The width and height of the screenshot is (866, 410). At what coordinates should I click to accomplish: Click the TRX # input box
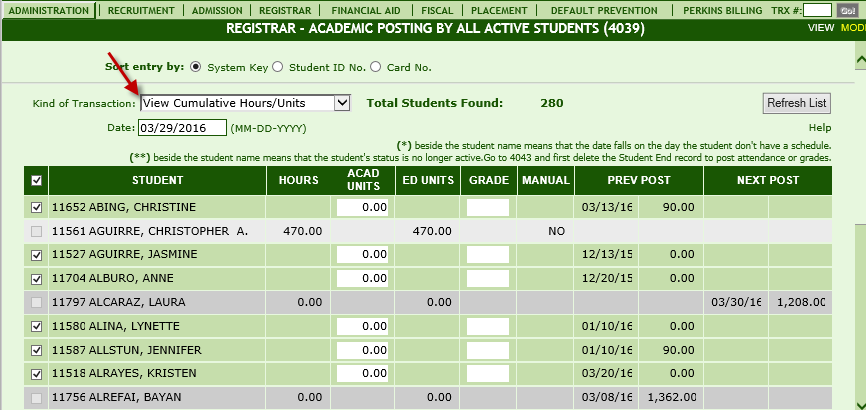(817, 10)
